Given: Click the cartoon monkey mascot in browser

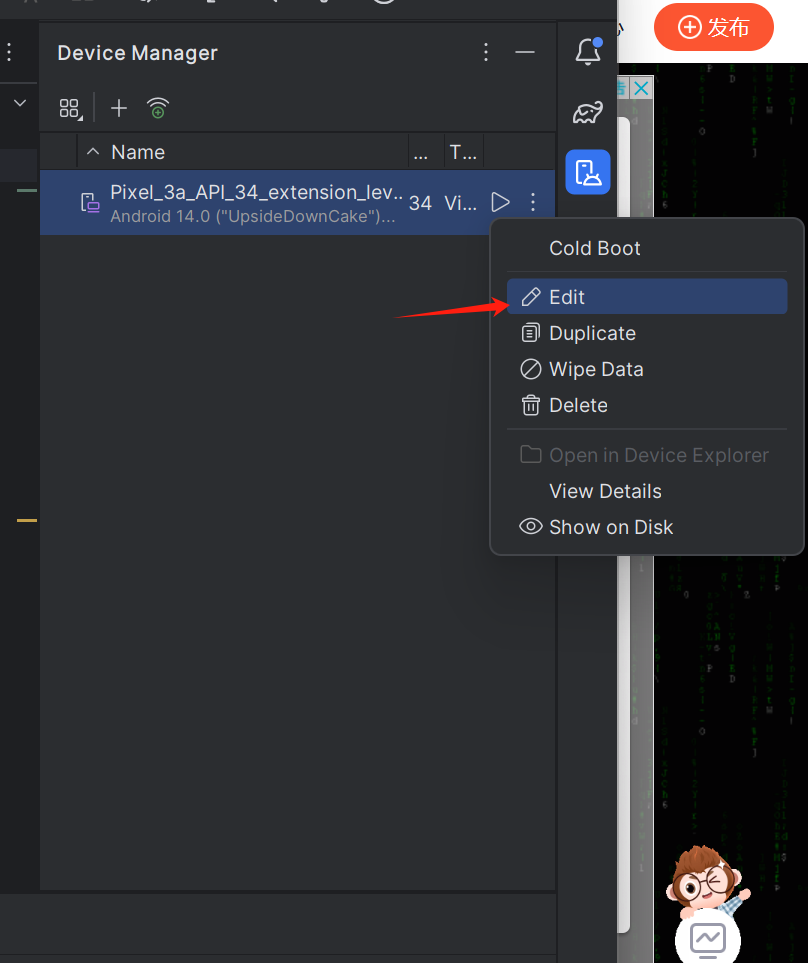Looking at the screenshot, I should [708, 883].
